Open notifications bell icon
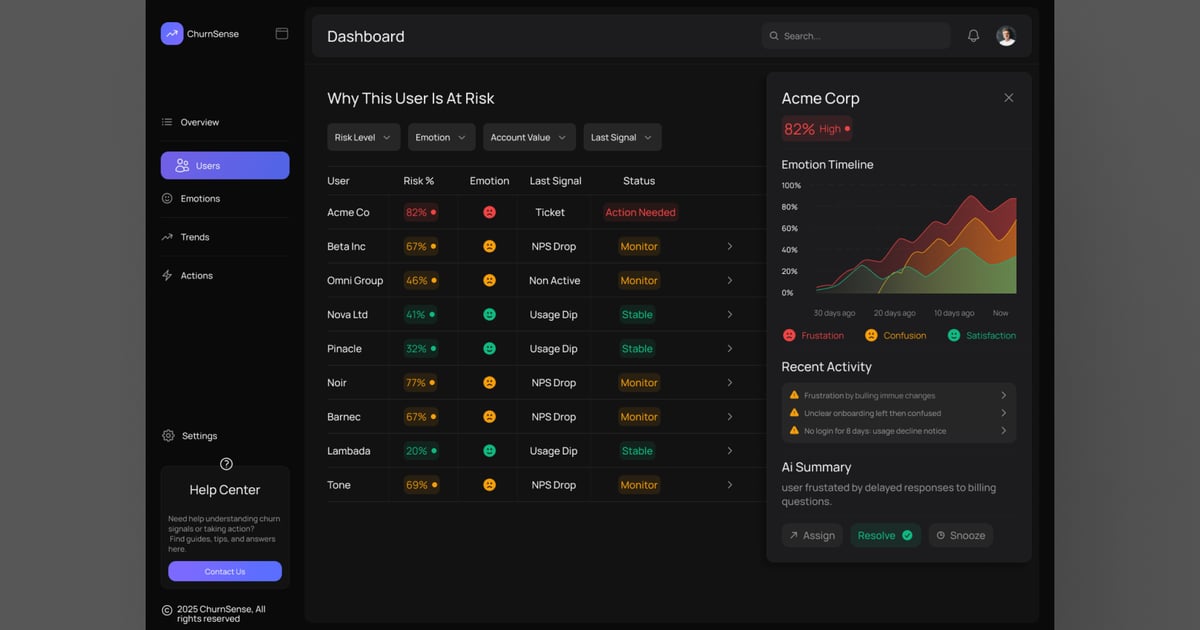 pos(973,36)
